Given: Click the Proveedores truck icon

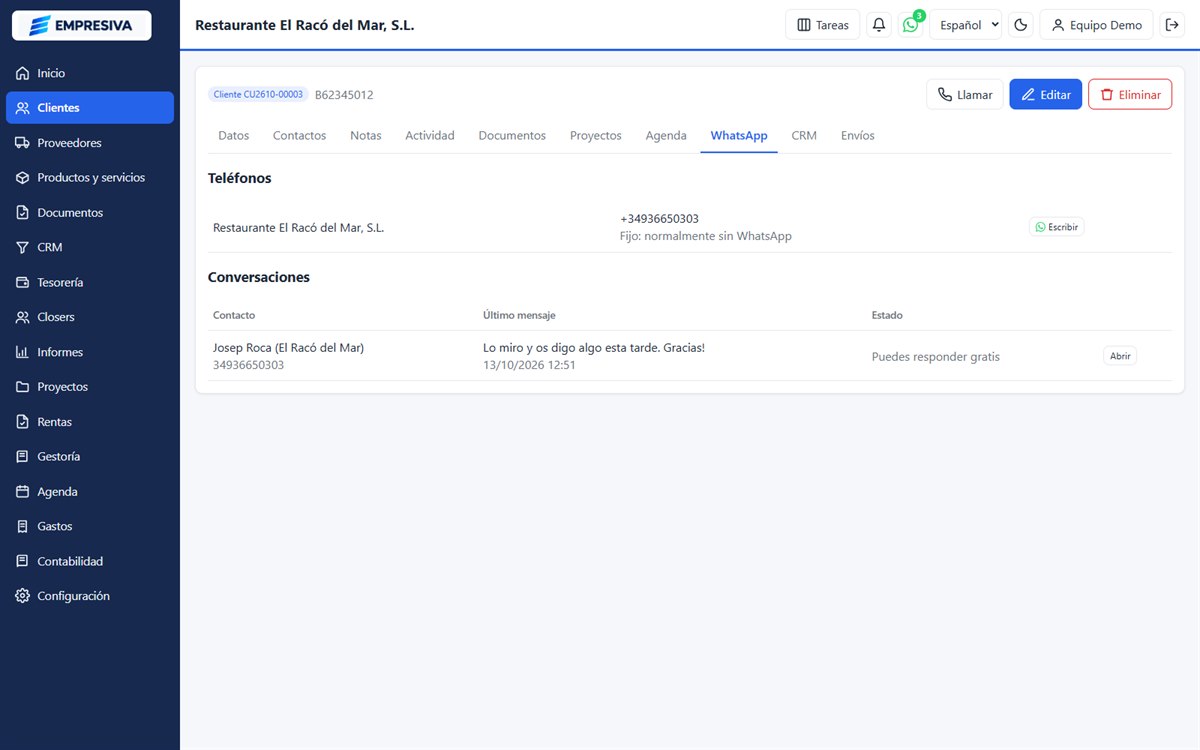Looking at the screenshot, I should (22, 143).
